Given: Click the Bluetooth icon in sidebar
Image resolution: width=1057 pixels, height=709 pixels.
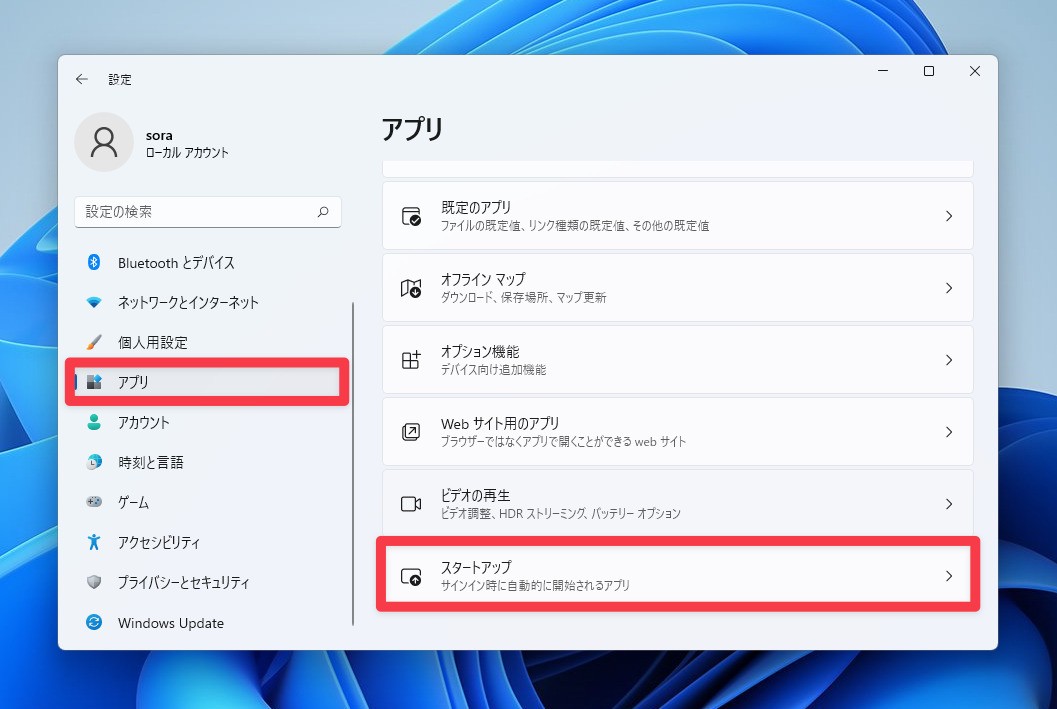Looking at the screenshot, I should 94,262.
